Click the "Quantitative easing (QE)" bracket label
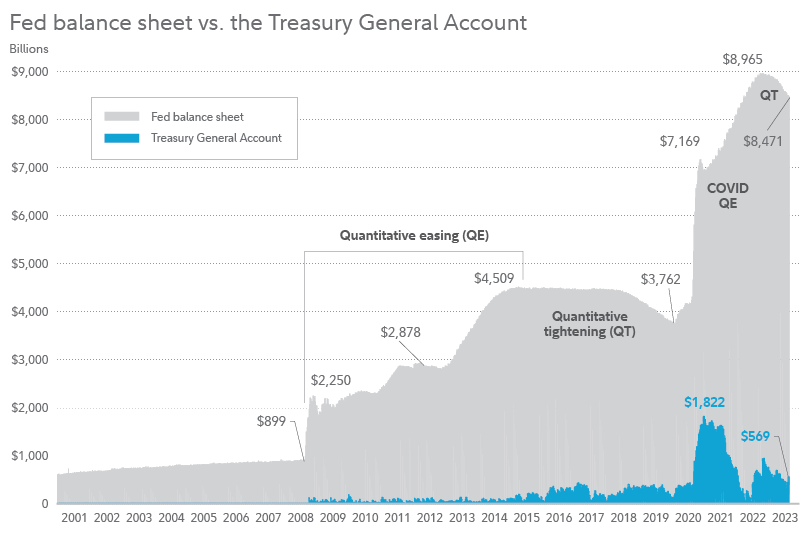The width and height of the screenshot is (800, 540). pyautogui.click(x=413, y=236)
